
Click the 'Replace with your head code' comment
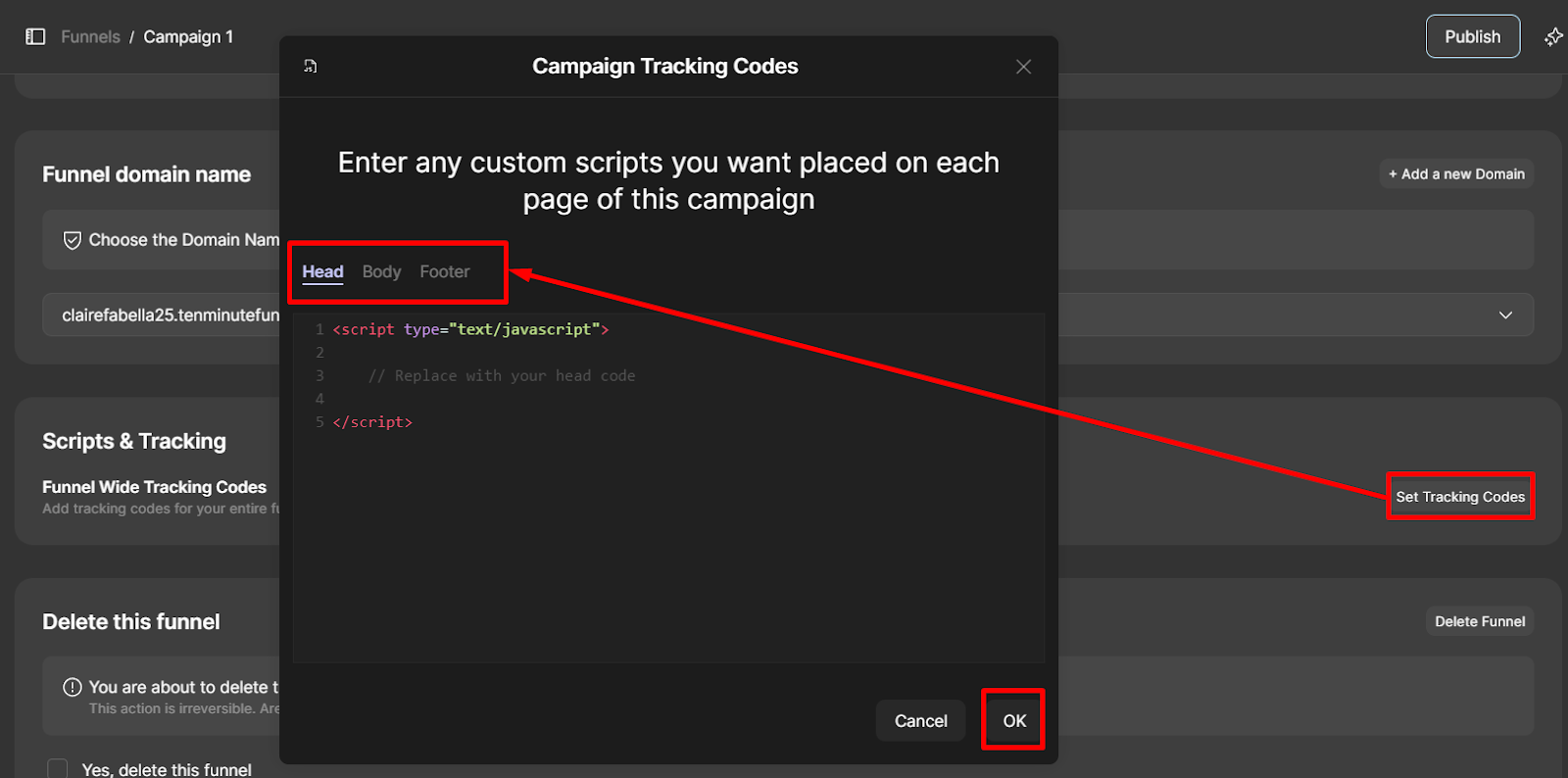coord(502,375)
